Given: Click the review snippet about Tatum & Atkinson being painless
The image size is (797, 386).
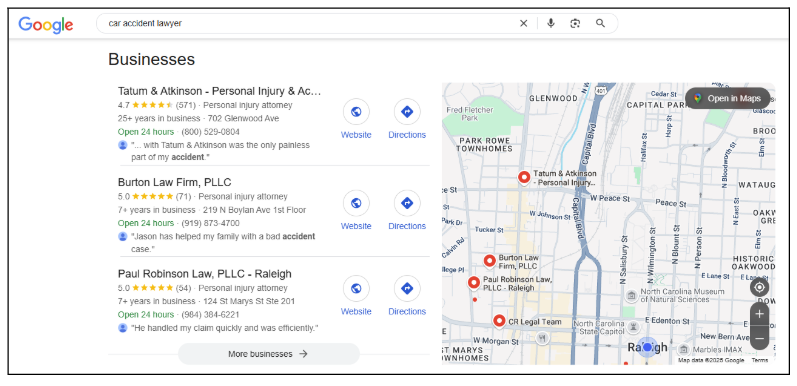Looking at the screenshot, I should coord(220,151).
